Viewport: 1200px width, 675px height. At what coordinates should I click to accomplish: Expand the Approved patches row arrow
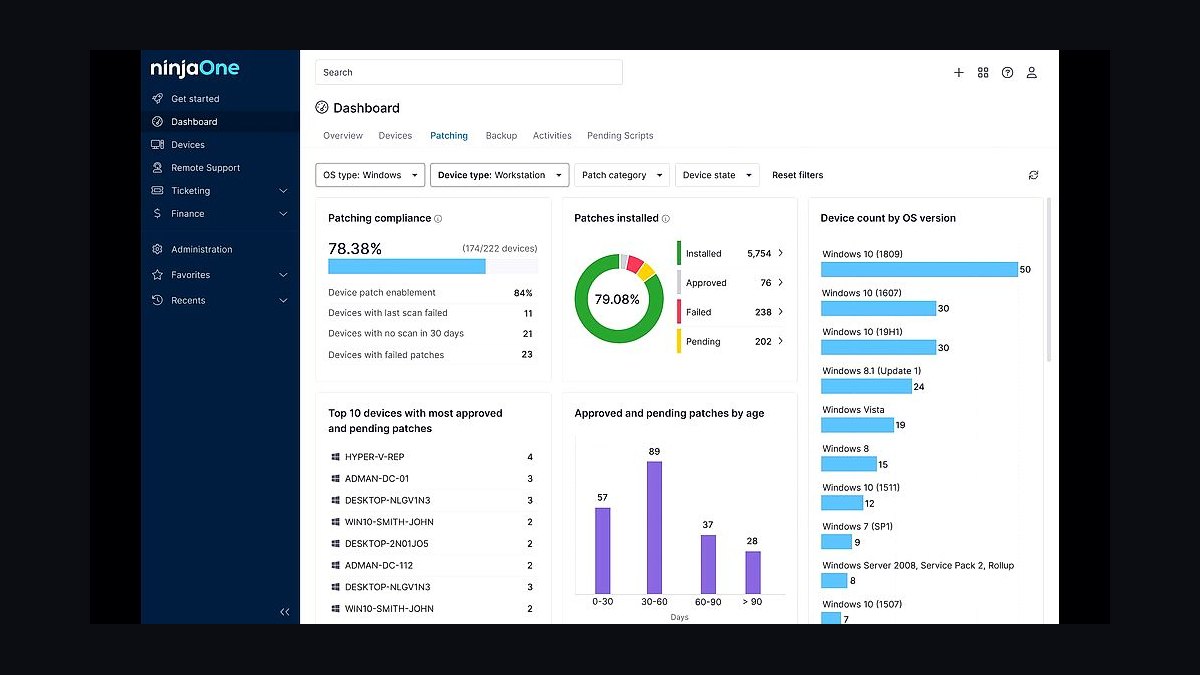781,282
